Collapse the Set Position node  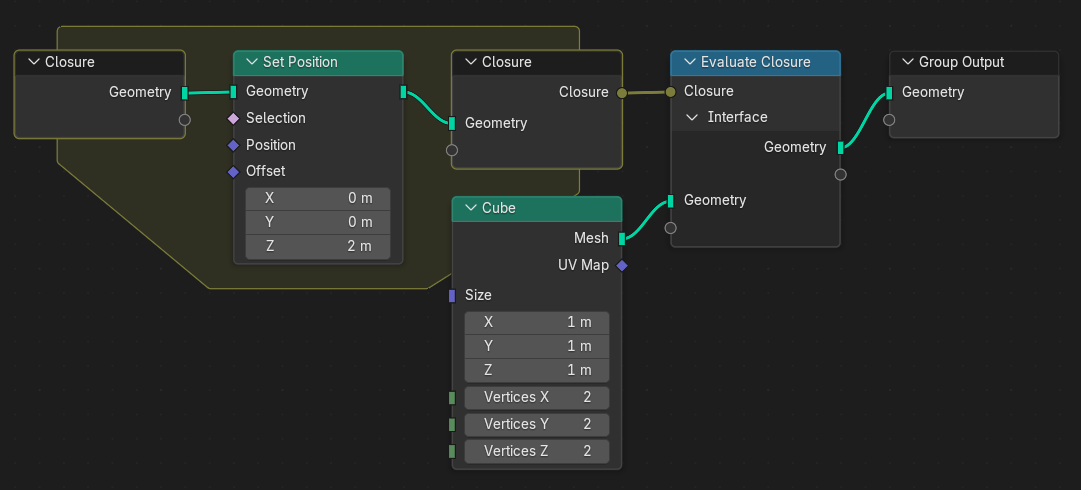click(251, 62)
